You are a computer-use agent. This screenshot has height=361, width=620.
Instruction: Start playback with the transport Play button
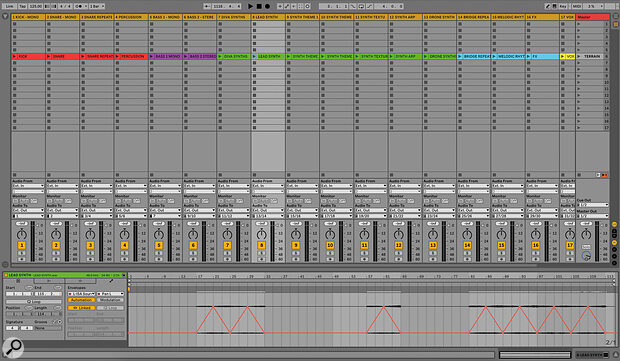pyautogui.click(x=250, y=6)
